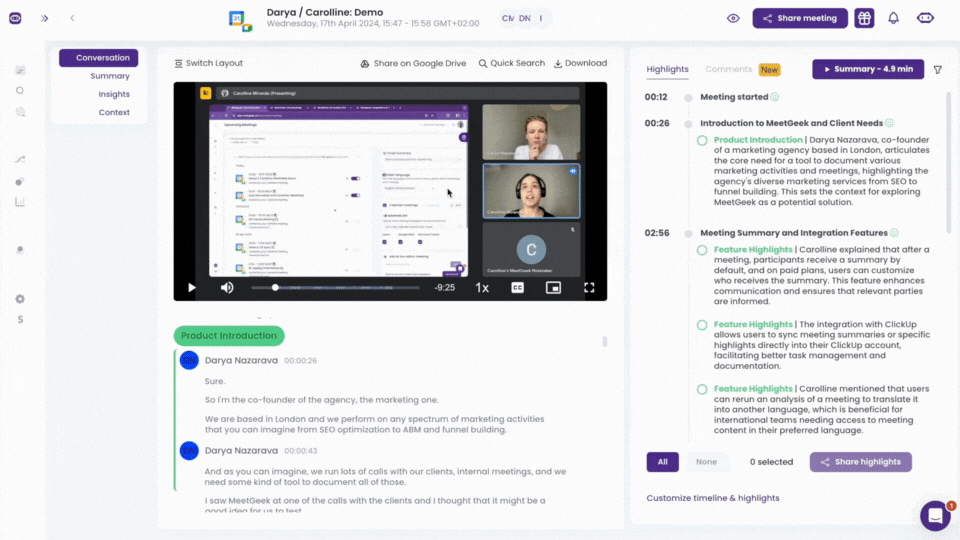Go back using the left chevron

pyautogui.click(x=72, y=18)
